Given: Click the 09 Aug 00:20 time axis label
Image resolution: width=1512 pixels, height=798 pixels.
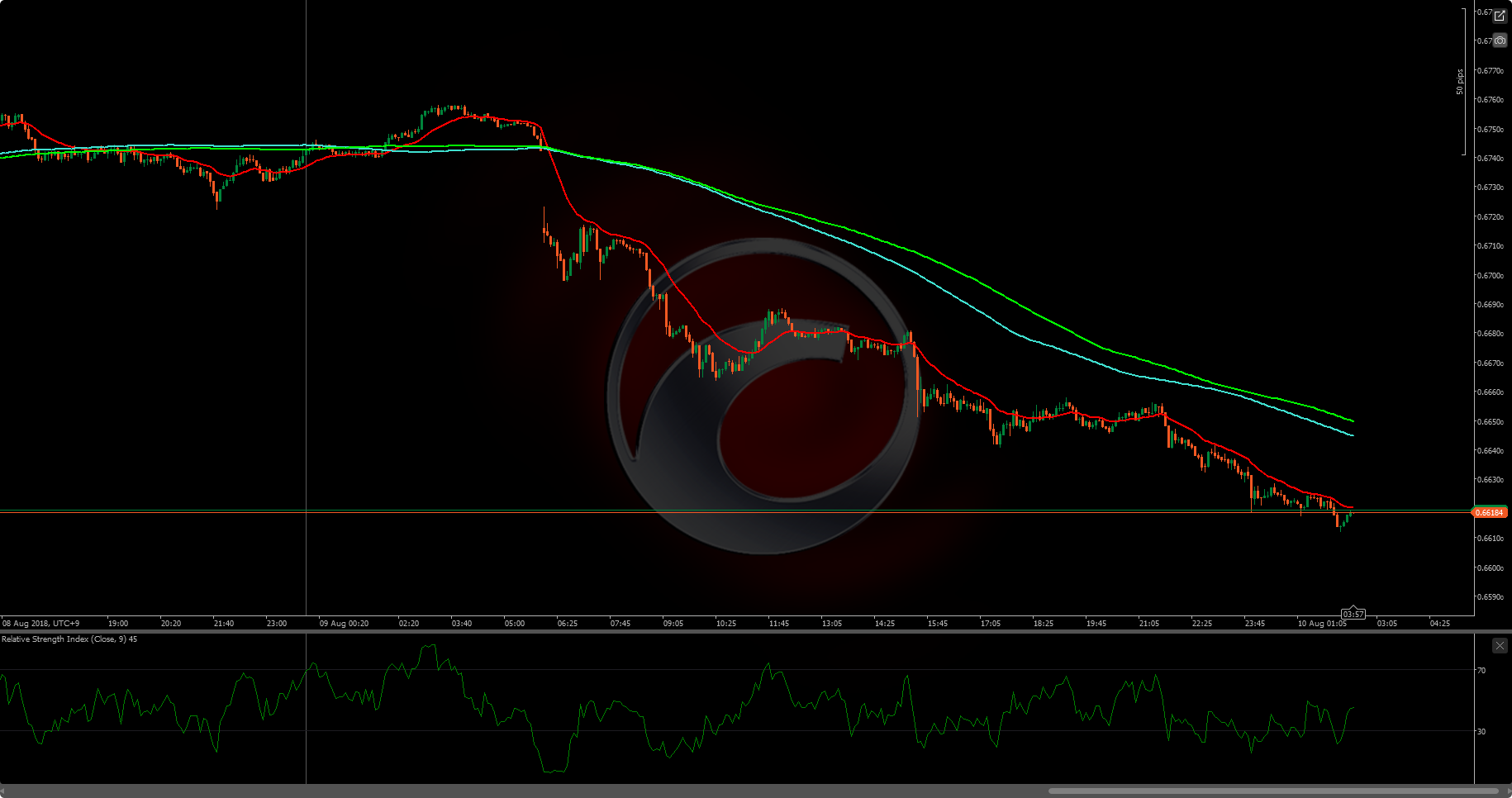Looking at the screenshot, I should (x=344, y=624).
